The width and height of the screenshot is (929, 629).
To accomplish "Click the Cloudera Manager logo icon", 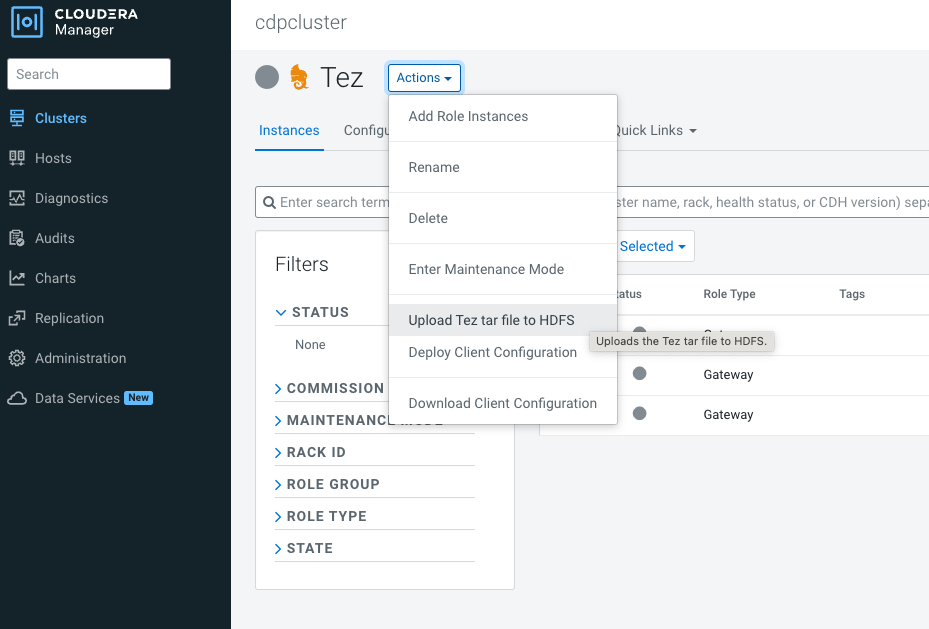I will 27,22.
